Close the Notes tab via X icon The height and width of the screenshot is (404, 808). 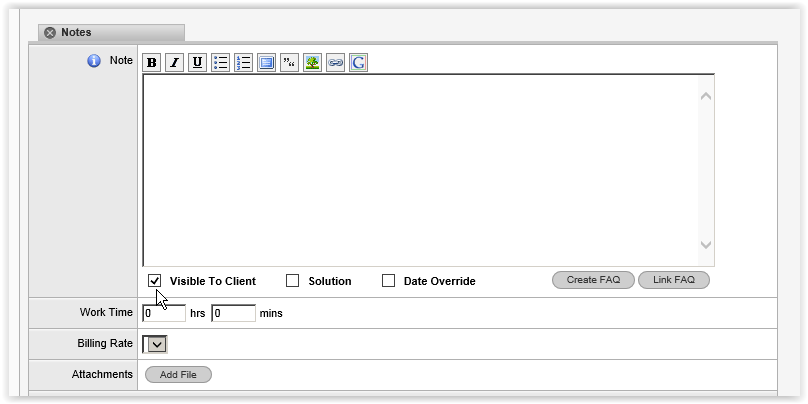[49, 33]
